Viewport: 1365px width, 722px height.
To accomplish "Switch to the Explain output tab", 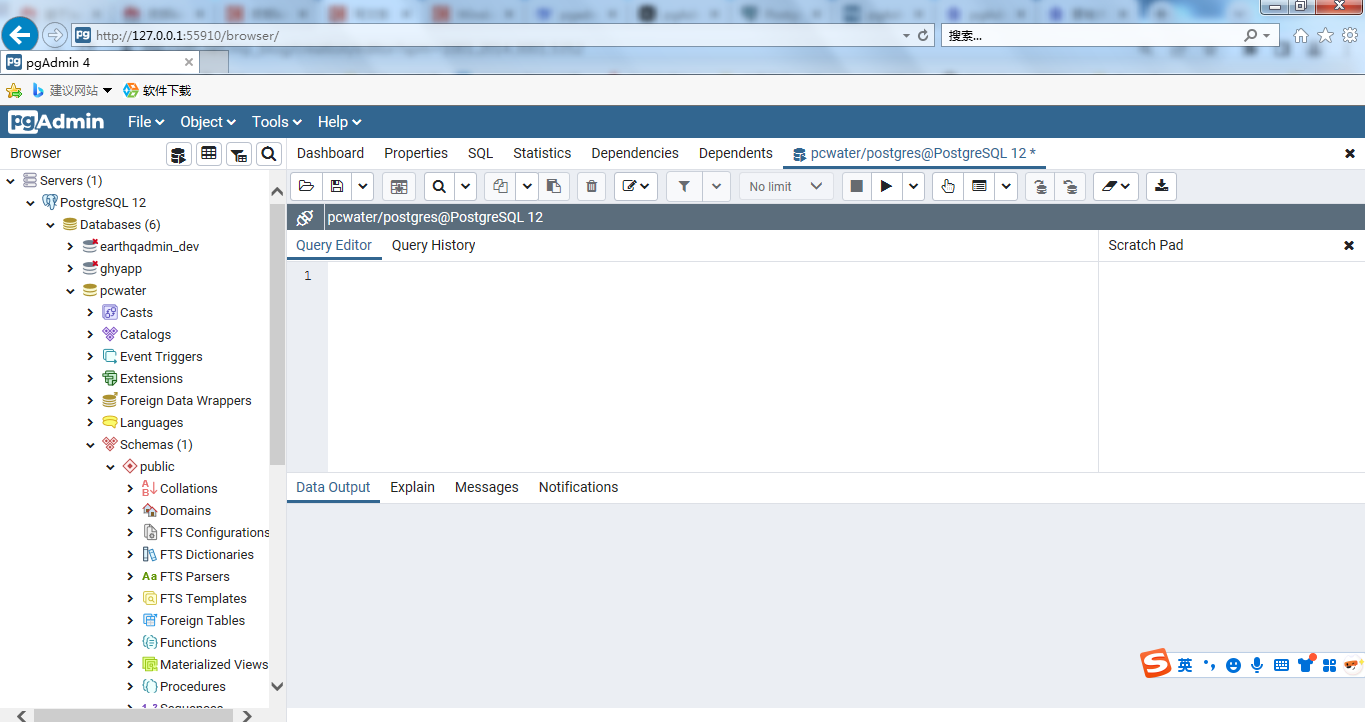I will click(x=412, y=487).
